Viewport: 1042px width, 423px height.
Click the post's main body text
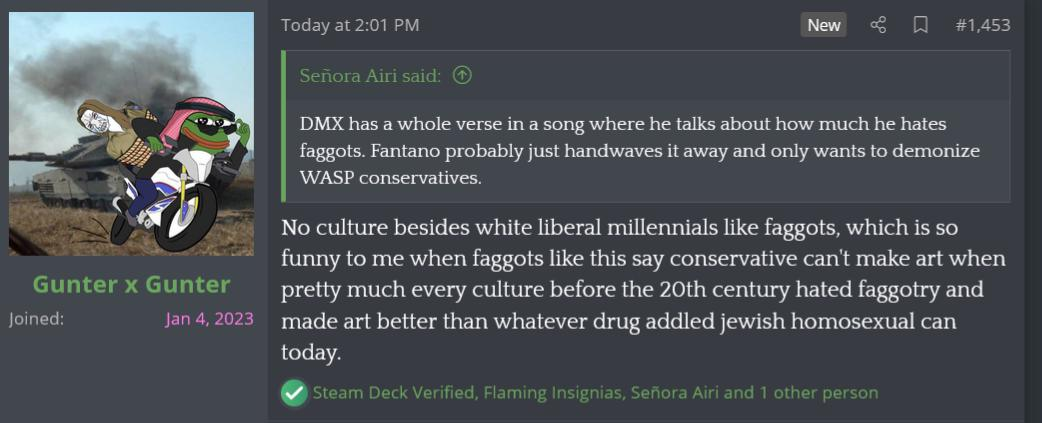[640, 290]
